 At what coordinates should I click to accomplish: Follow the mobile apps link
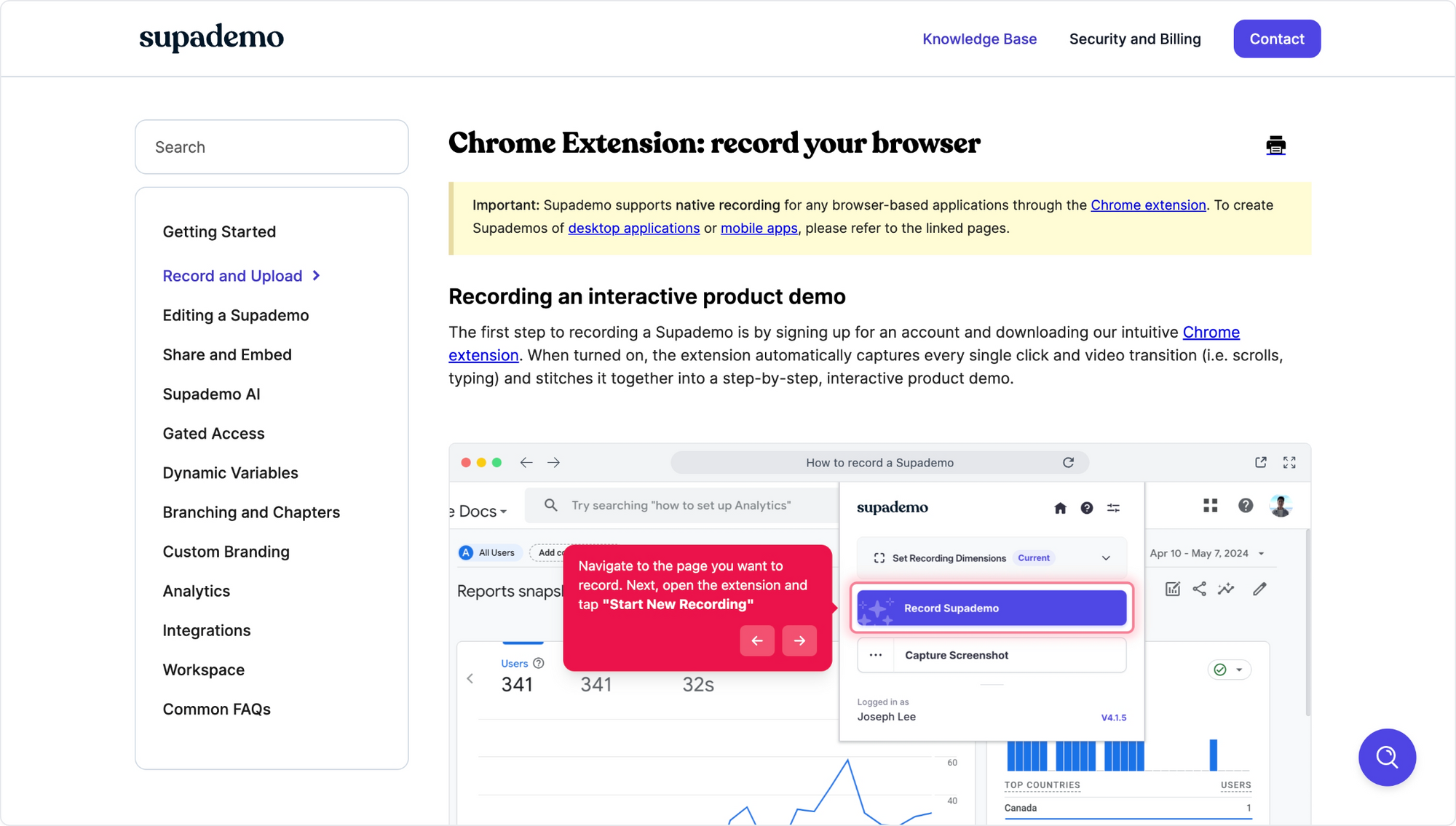759,228
